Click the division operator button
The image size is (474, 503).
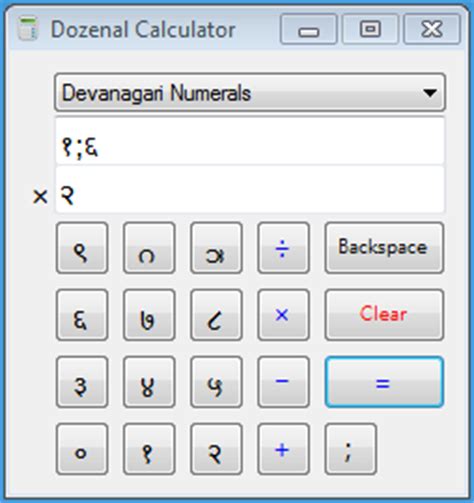click(283, 248)
